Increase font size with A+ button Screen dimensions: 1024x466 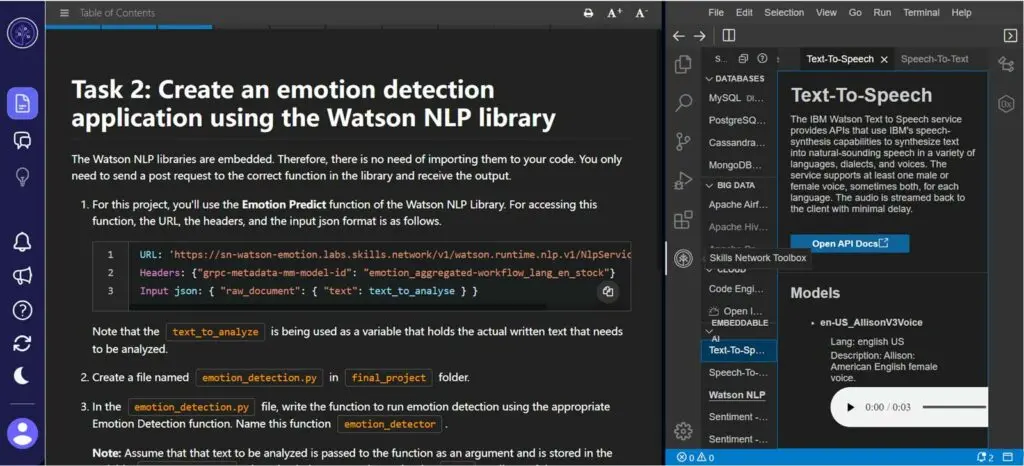[614, 13]
